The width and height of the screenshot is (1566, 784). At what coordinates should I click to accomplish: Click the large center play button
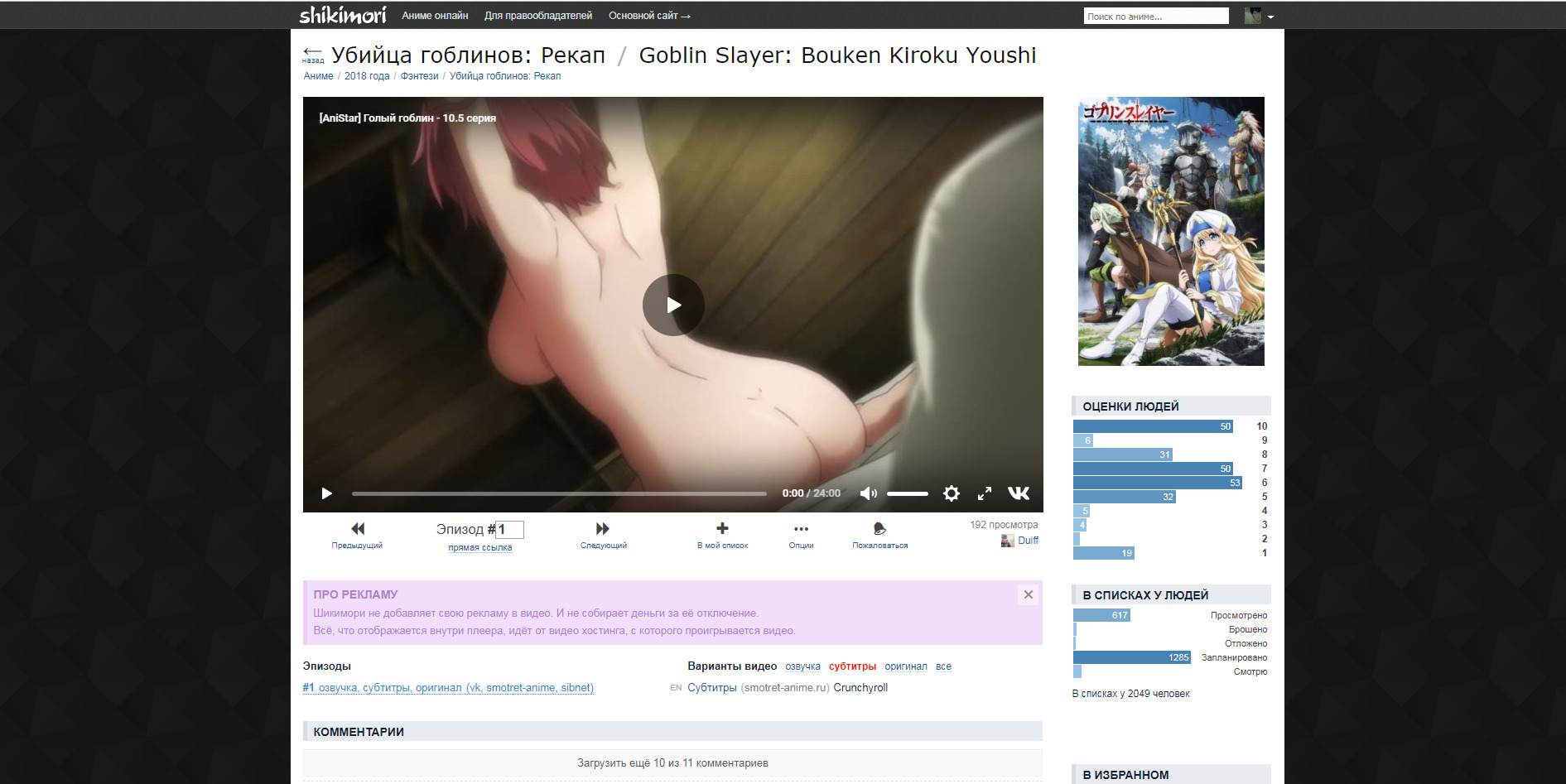click(673, 305)
